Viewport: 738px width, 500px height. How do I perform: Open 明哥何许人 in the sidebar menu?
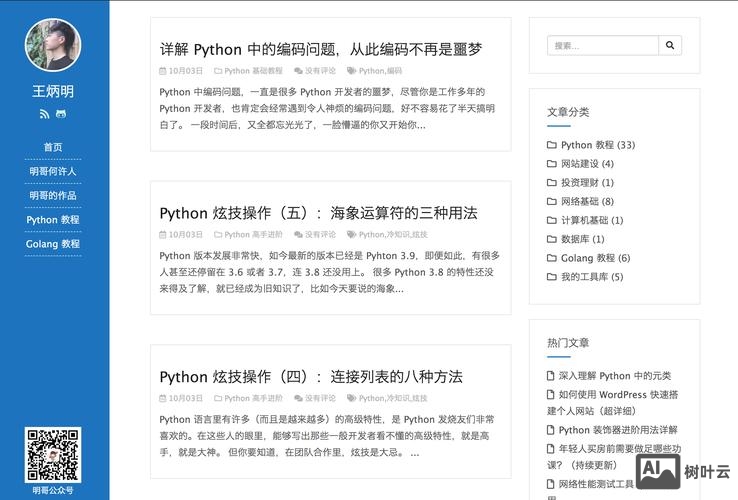(x=53, y=171)
